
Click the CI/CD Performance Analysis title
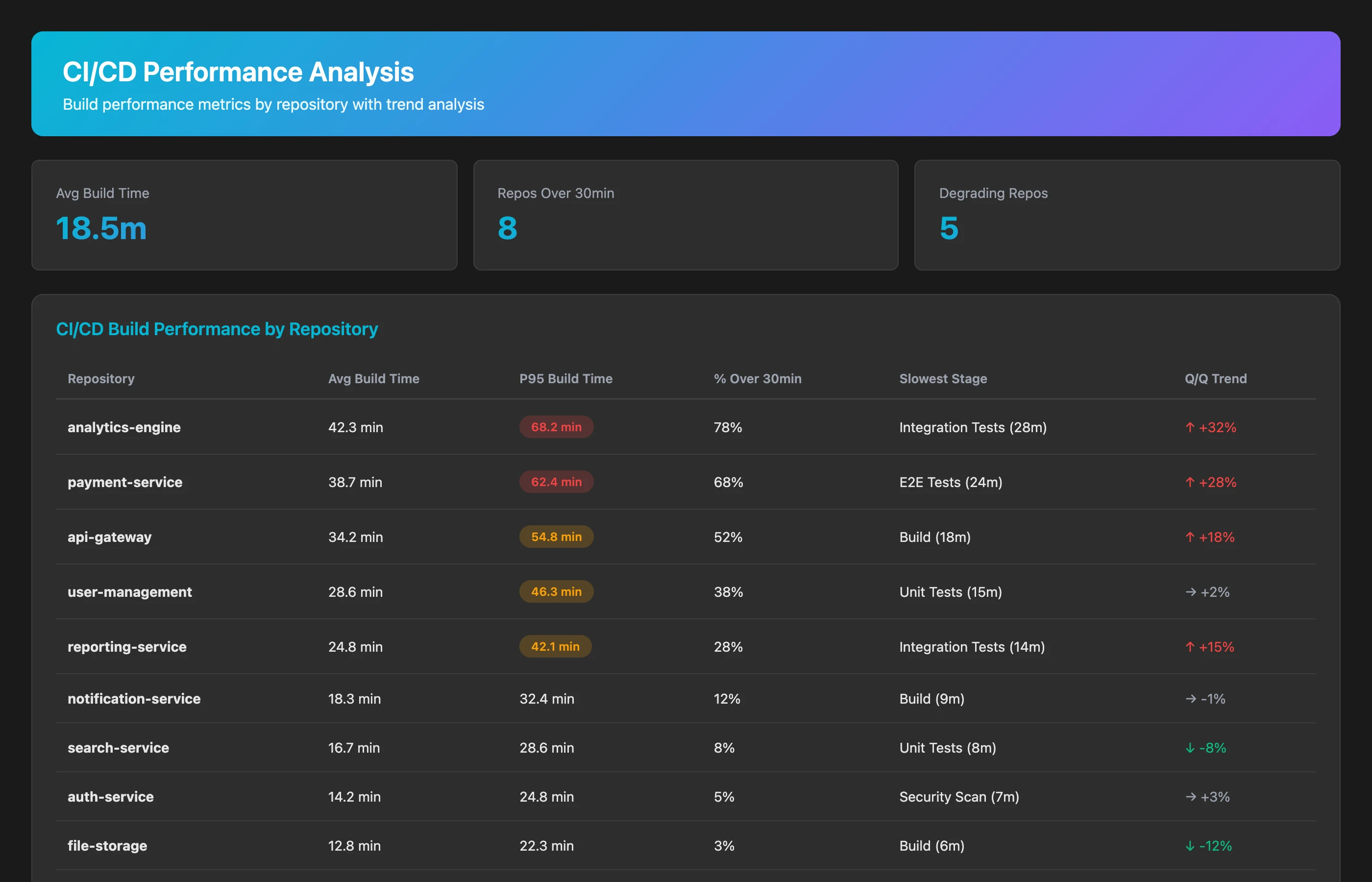(238, 72)
